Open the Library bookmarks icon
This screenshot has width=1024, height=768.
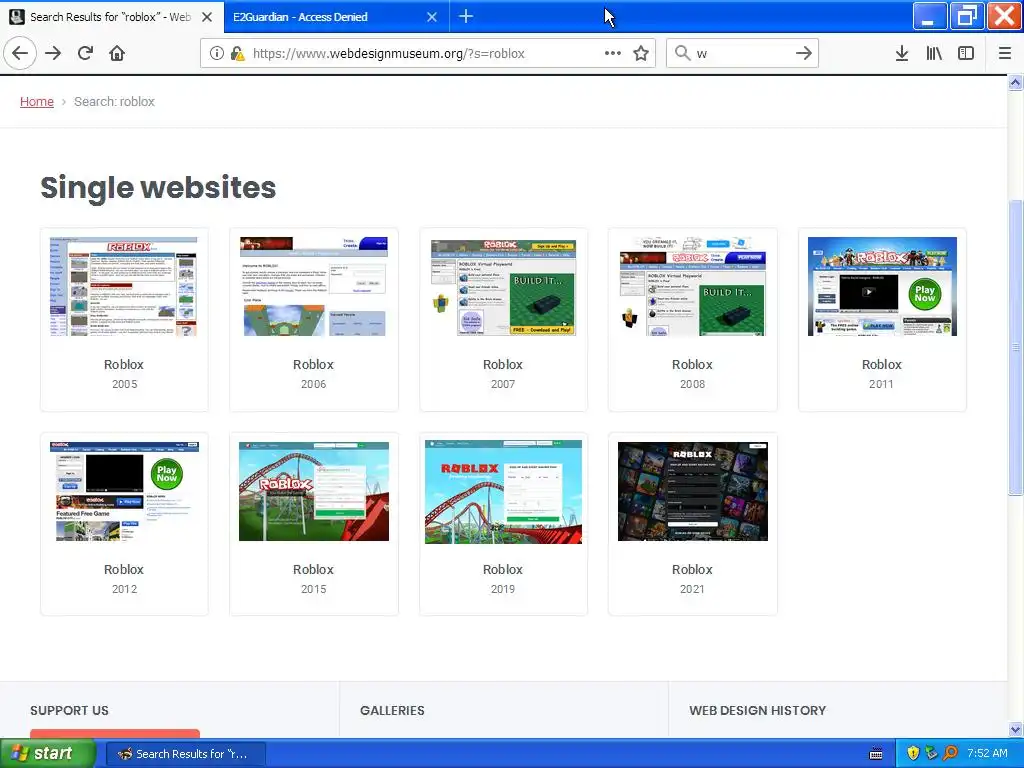click(934, 53)
